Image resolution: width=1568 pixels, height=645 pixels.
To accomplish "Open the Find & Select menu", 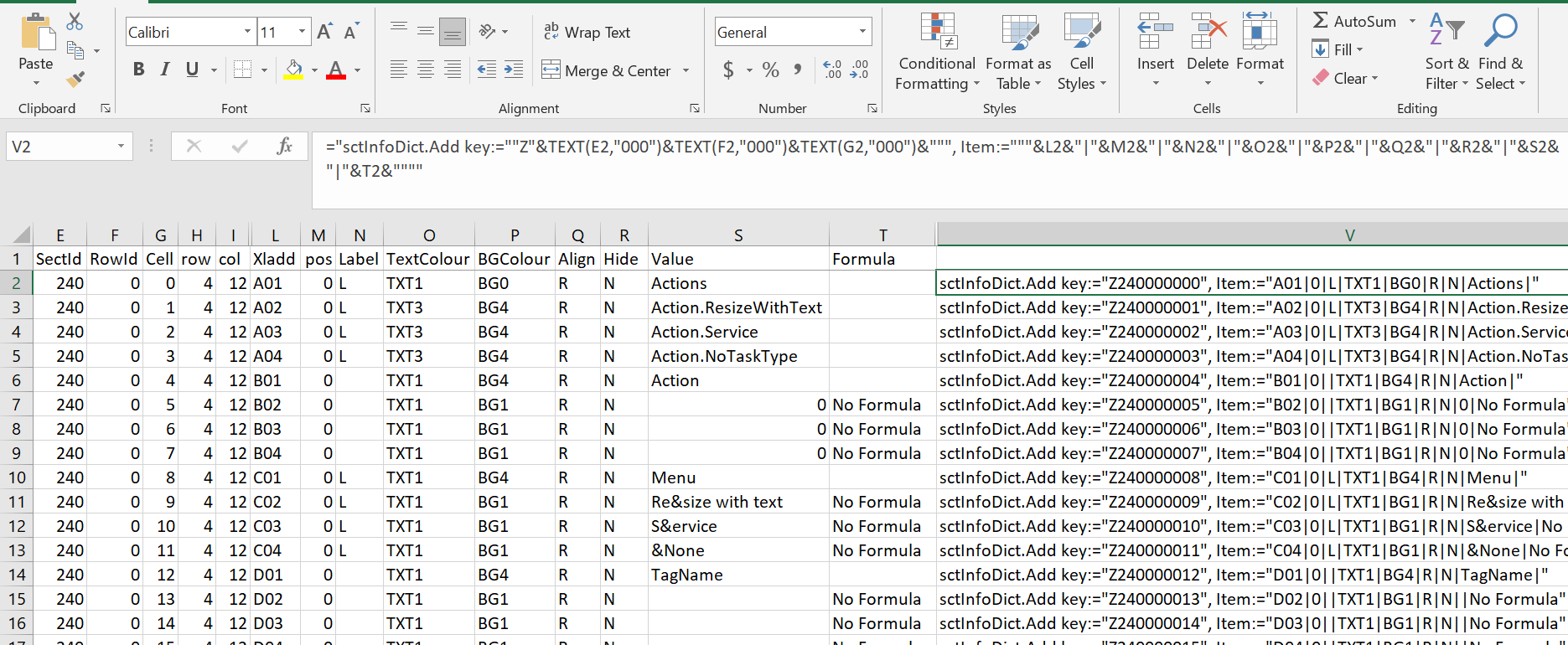I will [1500, 52].
